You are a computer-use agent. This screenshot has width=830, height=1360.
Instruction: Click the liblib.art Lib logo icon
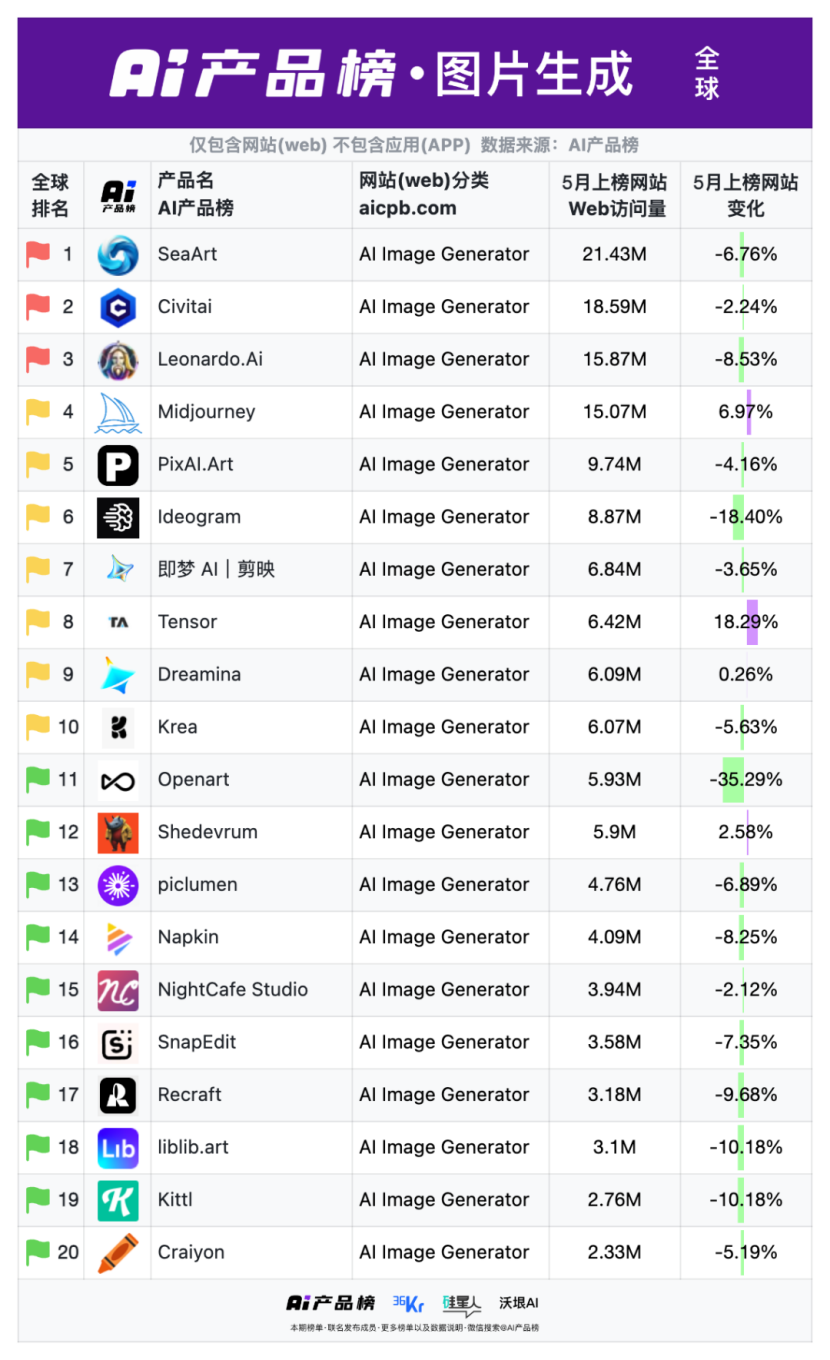(118, 1148)
